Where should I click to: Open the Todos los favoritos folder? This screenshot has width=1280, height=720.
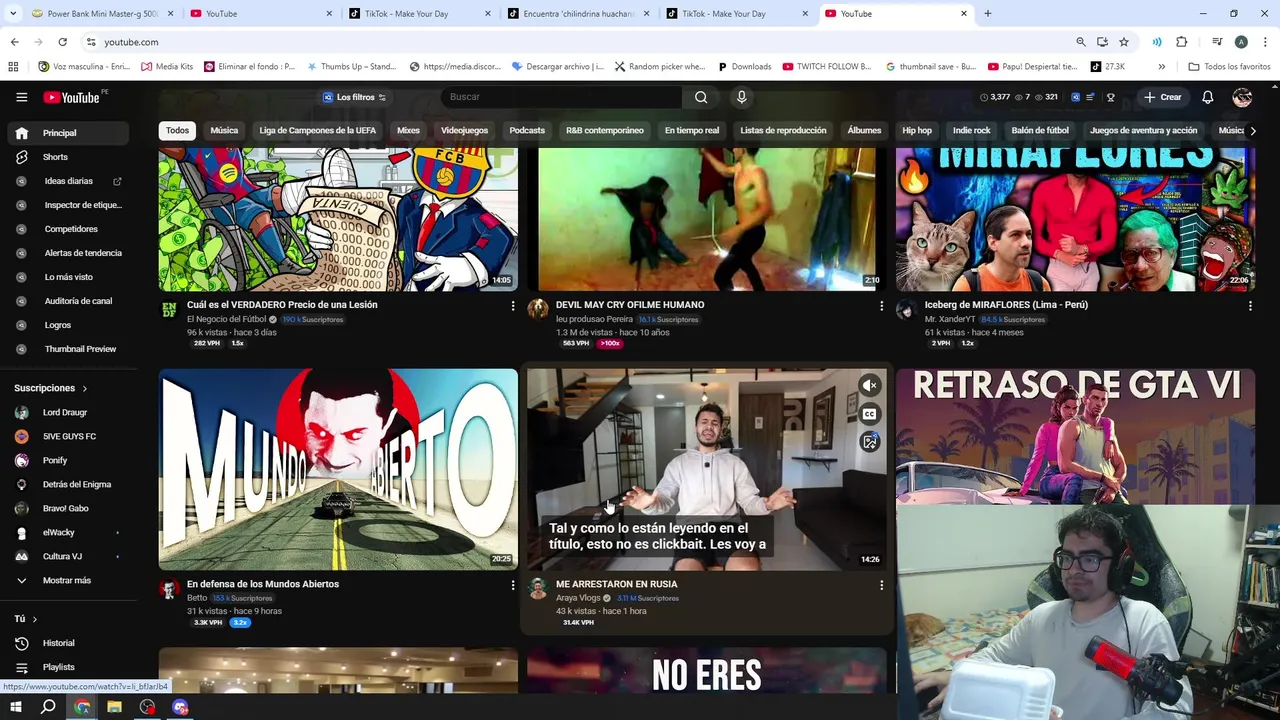click(1229, 67)
